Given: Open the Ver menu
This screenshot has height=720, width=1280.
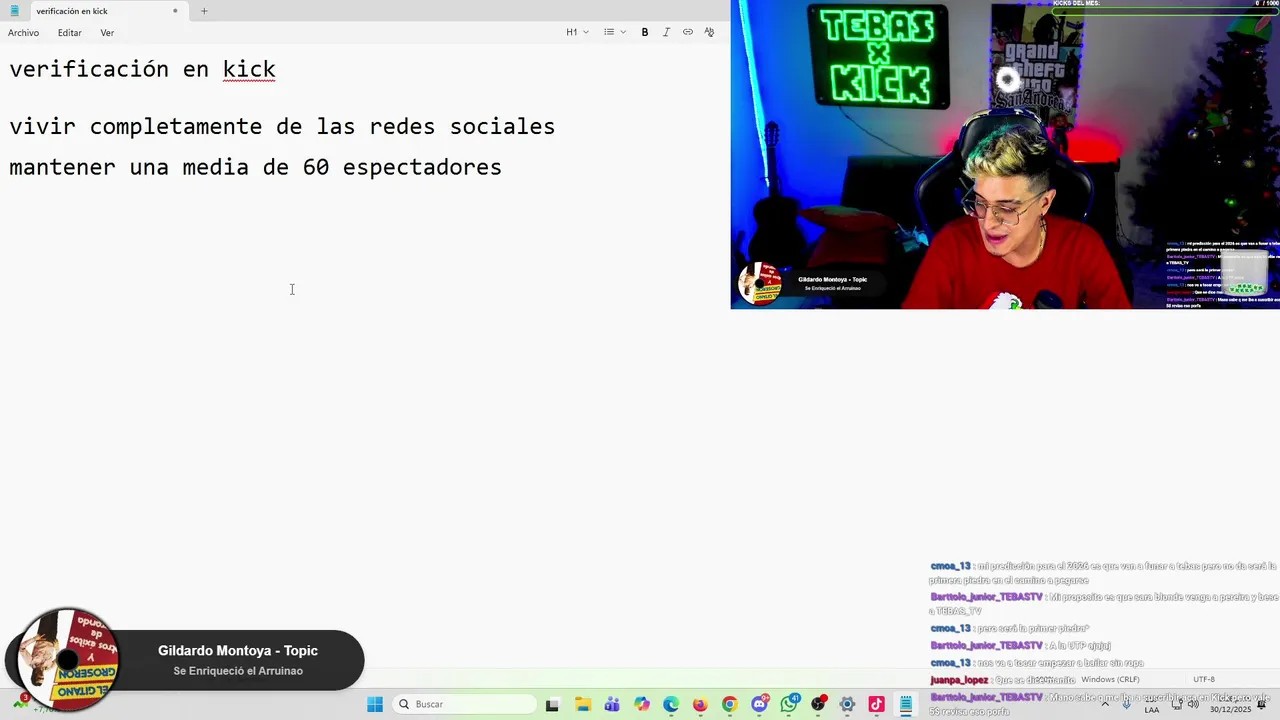Looking at the screenshot, I should point(107,33).
